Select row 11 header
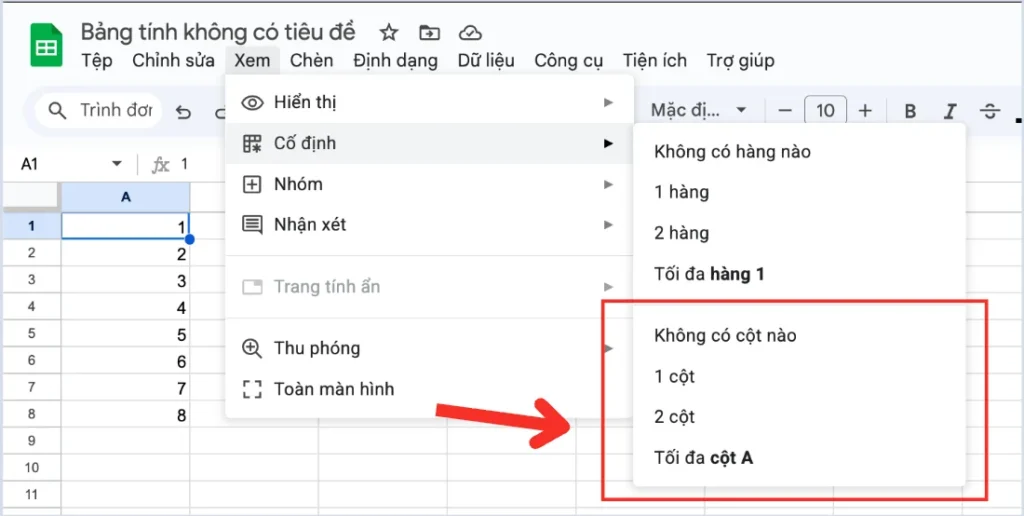This screenshot has height=516, width=1024. pyautogui.click(x=31, y=494)
